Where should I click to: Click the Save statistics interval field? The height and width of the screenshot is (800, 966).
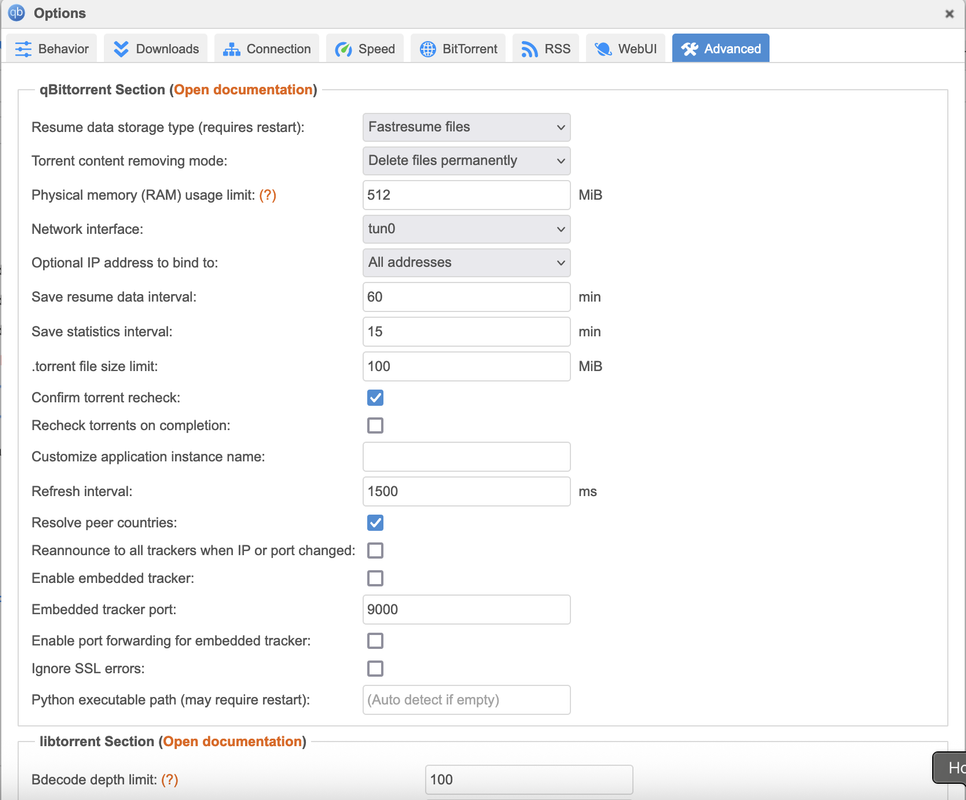[x=466, y=332]
